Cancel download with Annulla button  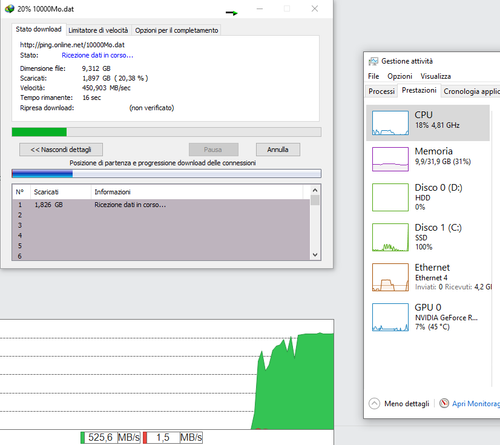278,150
